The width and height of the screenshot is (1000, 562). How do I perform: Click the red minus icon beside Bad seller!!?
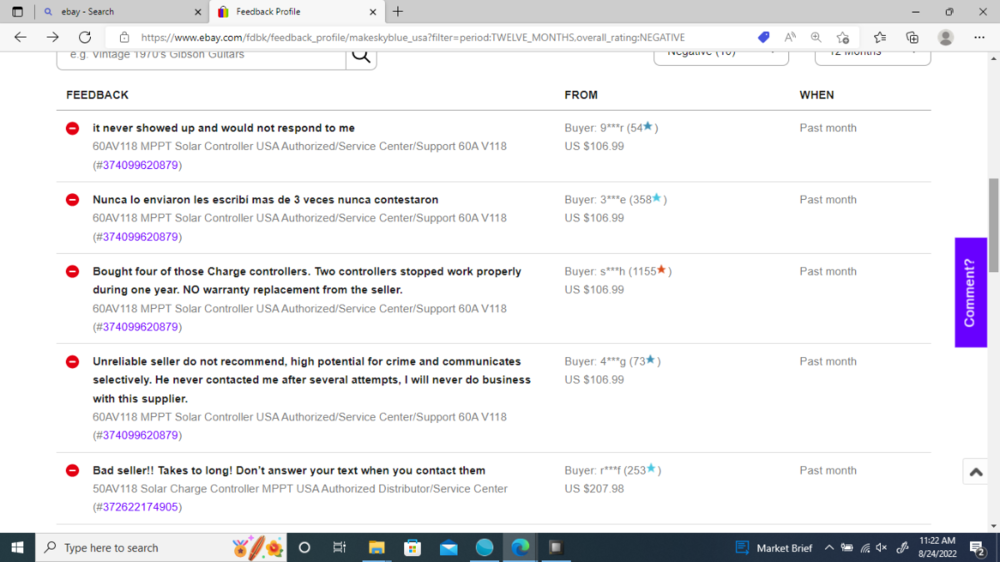pyautogui.click(x=73, y=471)
